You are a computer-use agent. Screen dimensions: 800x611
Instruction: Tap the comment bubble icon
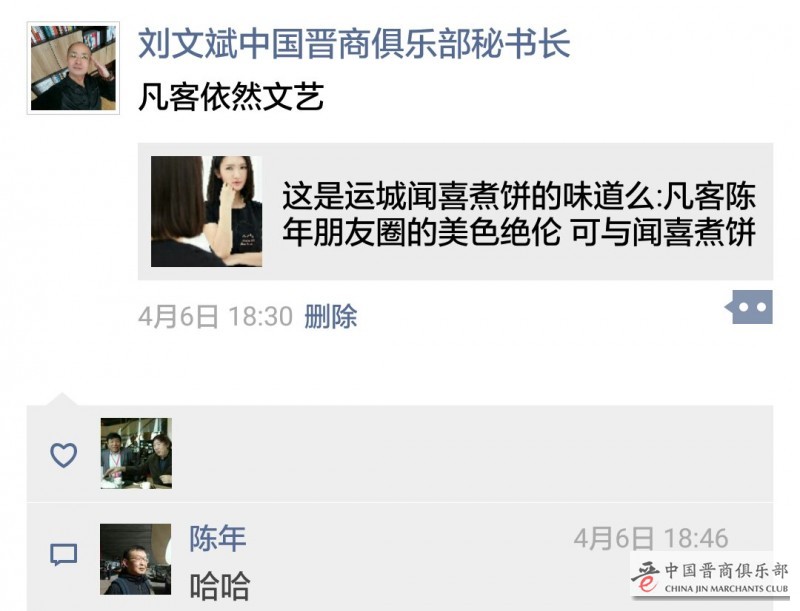pyautogui.click(x=64, y=554)
